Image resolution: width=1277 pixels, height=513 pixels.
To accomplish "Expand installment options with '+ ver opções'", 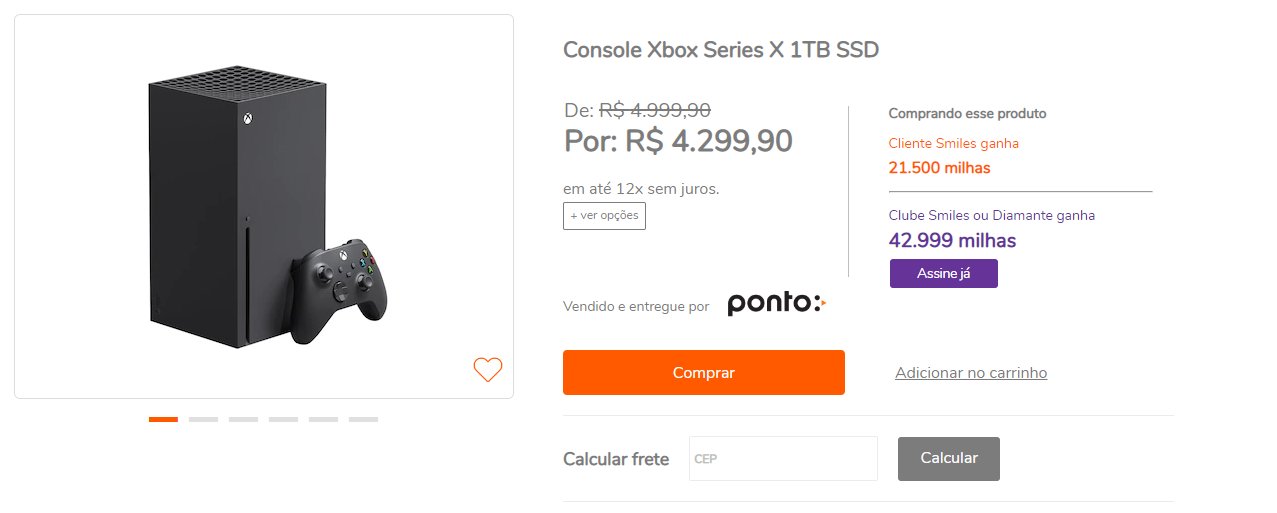I will coord(604,216).
